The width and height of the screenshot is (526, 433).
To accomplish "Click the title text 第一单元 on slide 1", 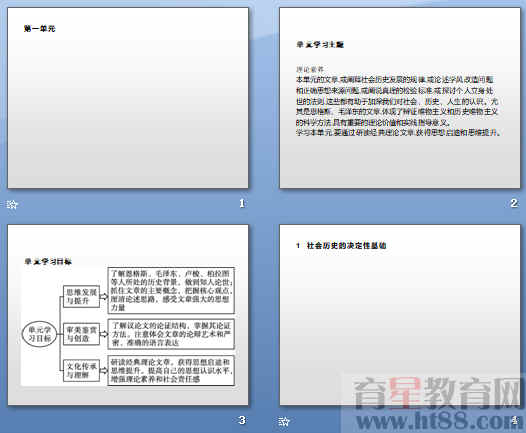I will (40, 29).
